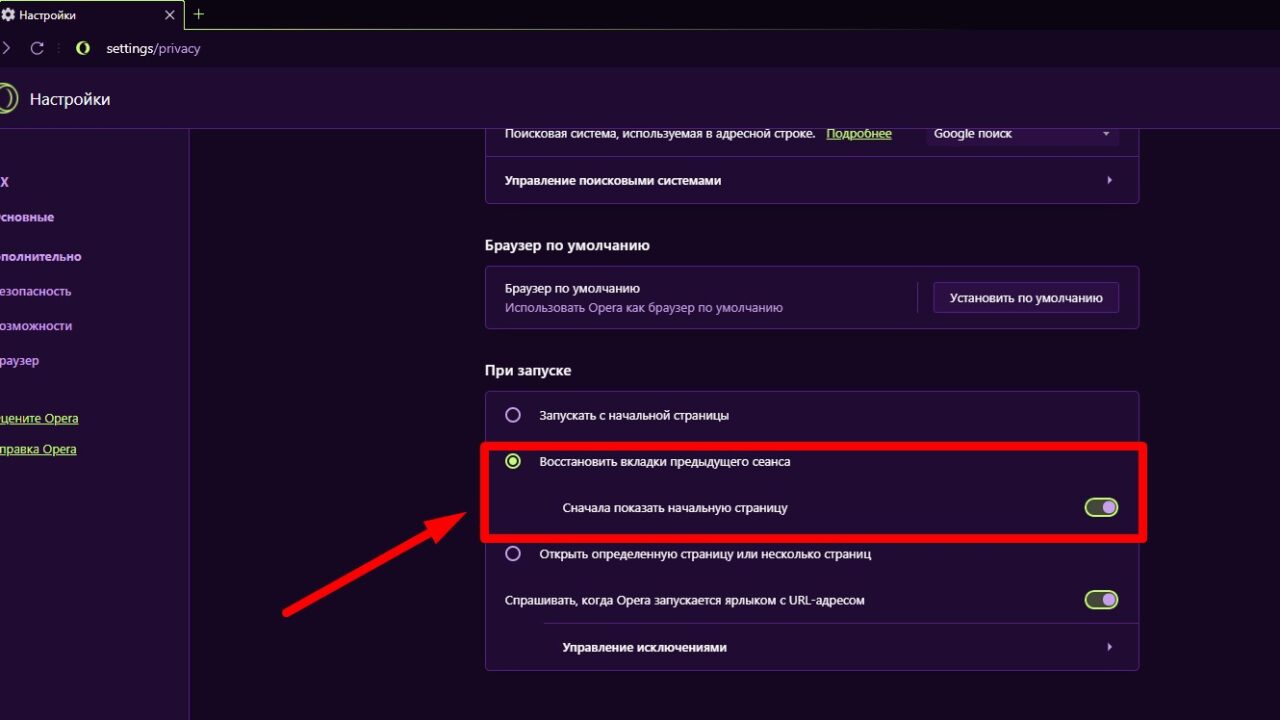The height and width of the screenshot is (720, 1280).
Task: Expand Управление поисковыми системами
Action: click(812, 181)
